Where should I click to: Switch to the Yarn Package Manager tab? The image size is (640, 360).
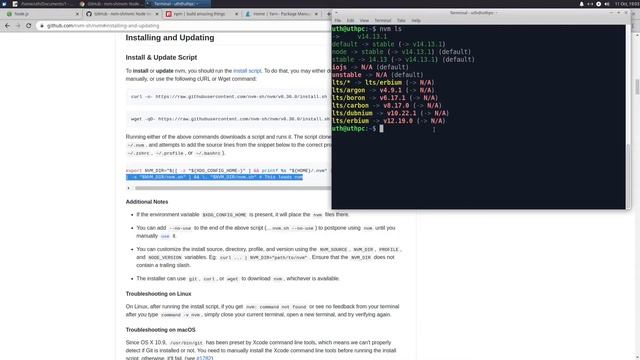tap(281, 14)
